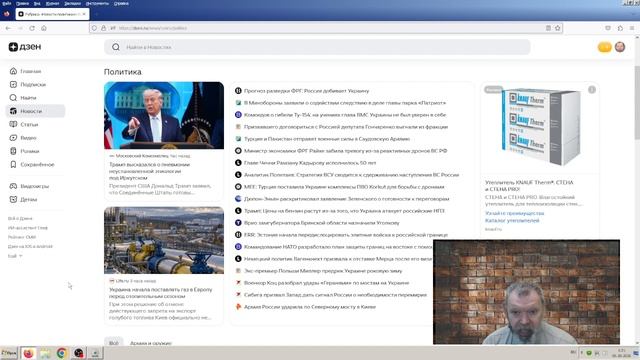The image size is (640, 360).
Task: Open Дзен на iOS и Android link
Action: pyautogui.click(x=30, y=246)
